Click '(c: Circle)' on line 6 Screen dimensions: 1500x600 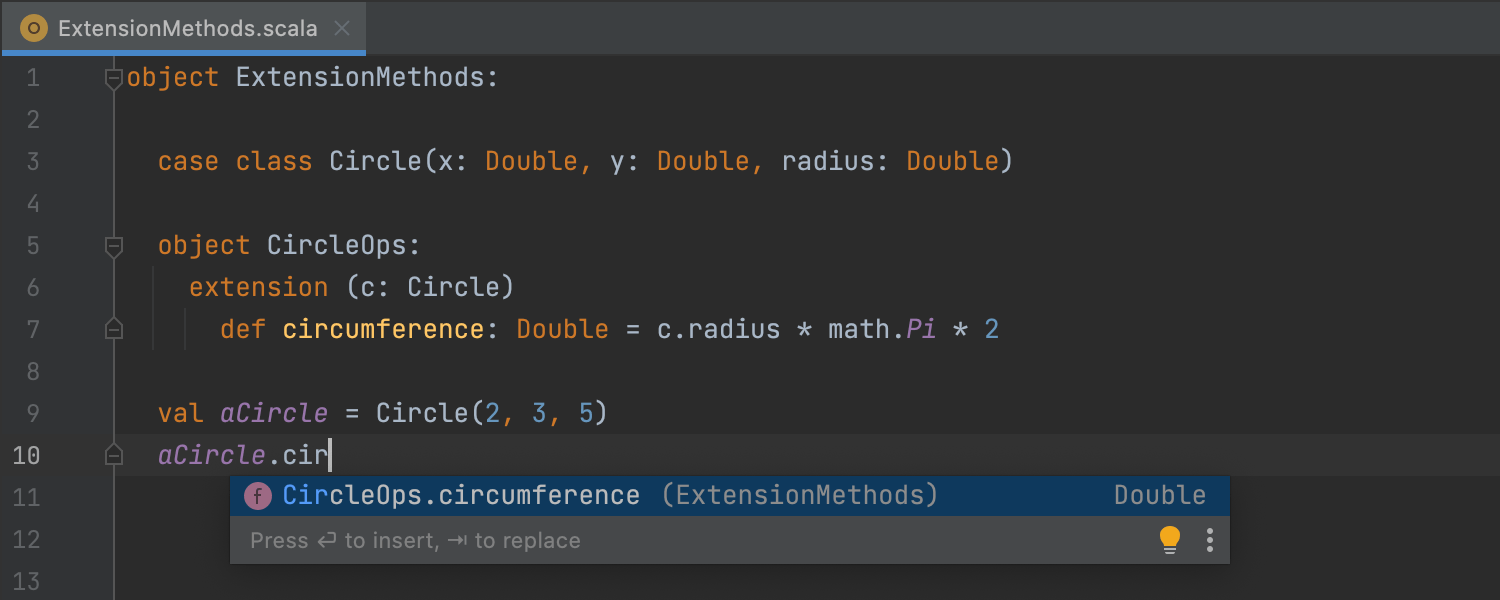click(430, 288)
